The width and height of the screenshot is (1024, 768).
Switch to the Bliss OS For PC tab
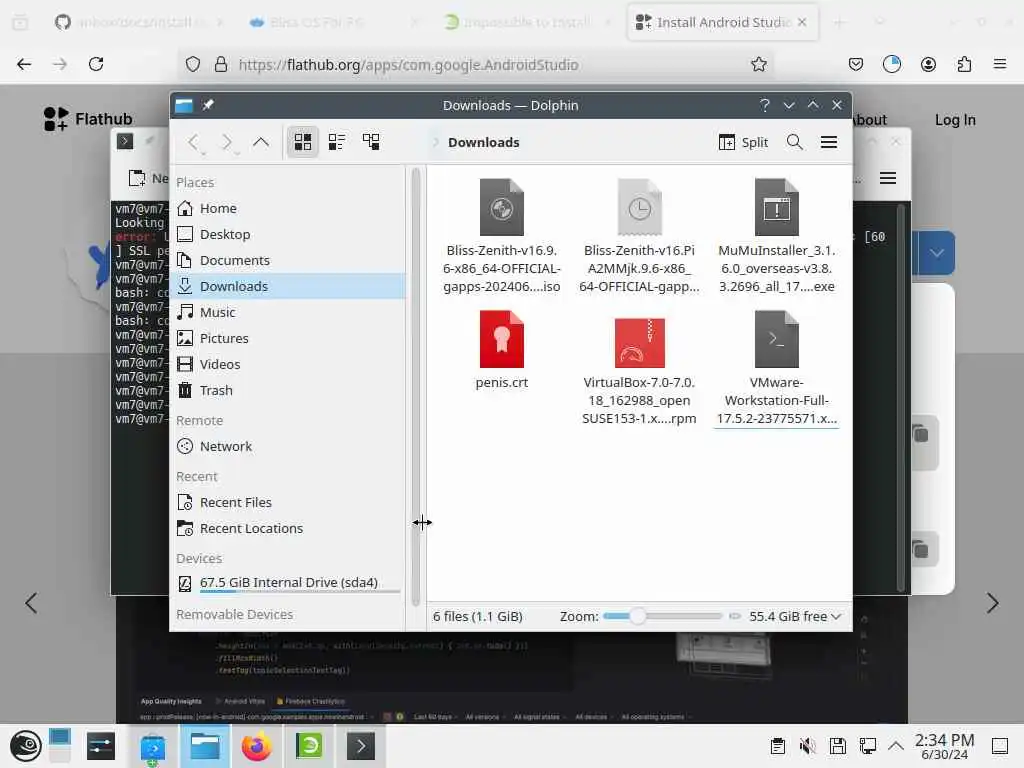[333, 22]
